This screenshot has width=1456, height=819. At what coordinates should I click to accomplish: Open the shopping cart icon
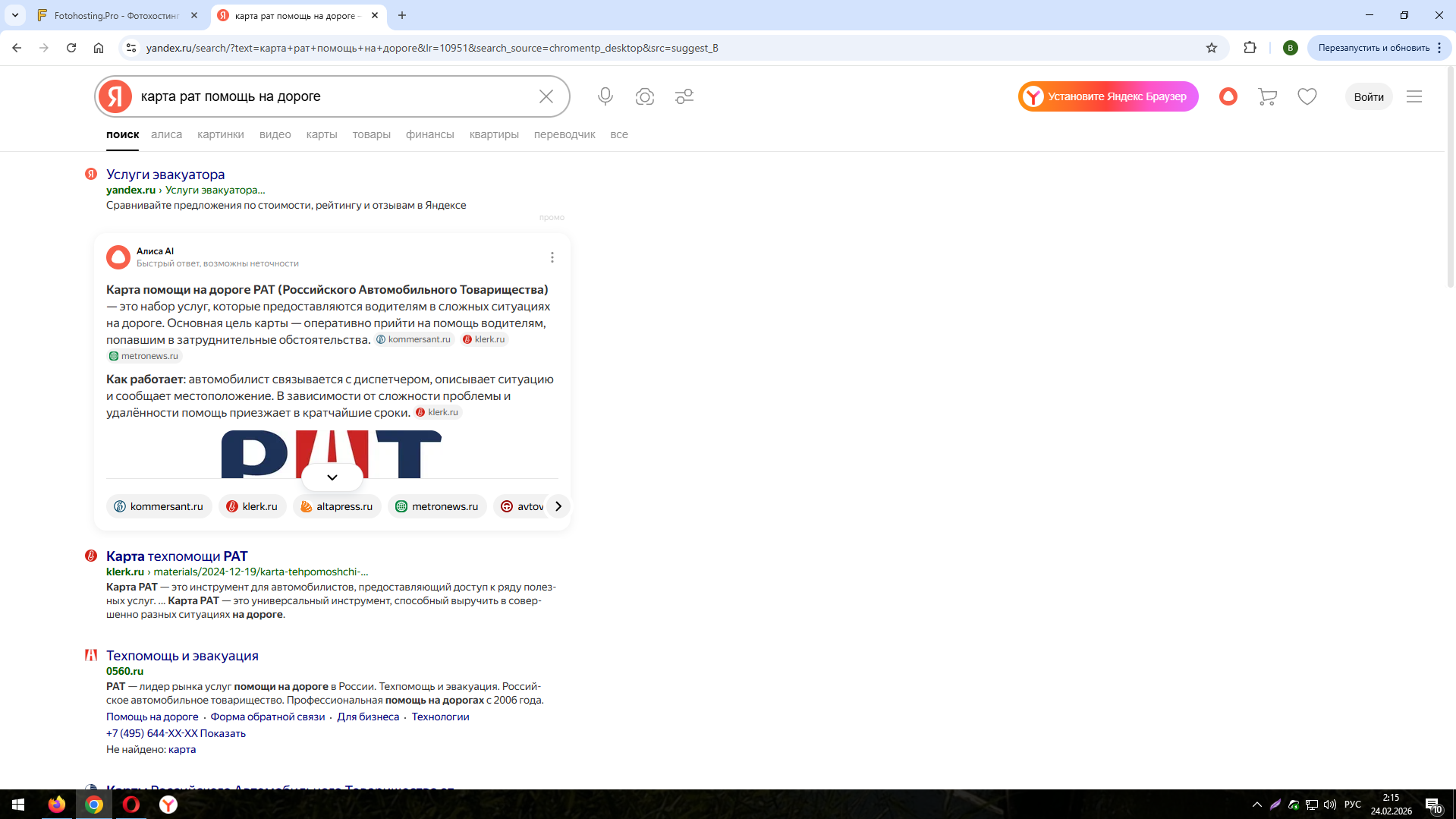(x=1268, y=96)
